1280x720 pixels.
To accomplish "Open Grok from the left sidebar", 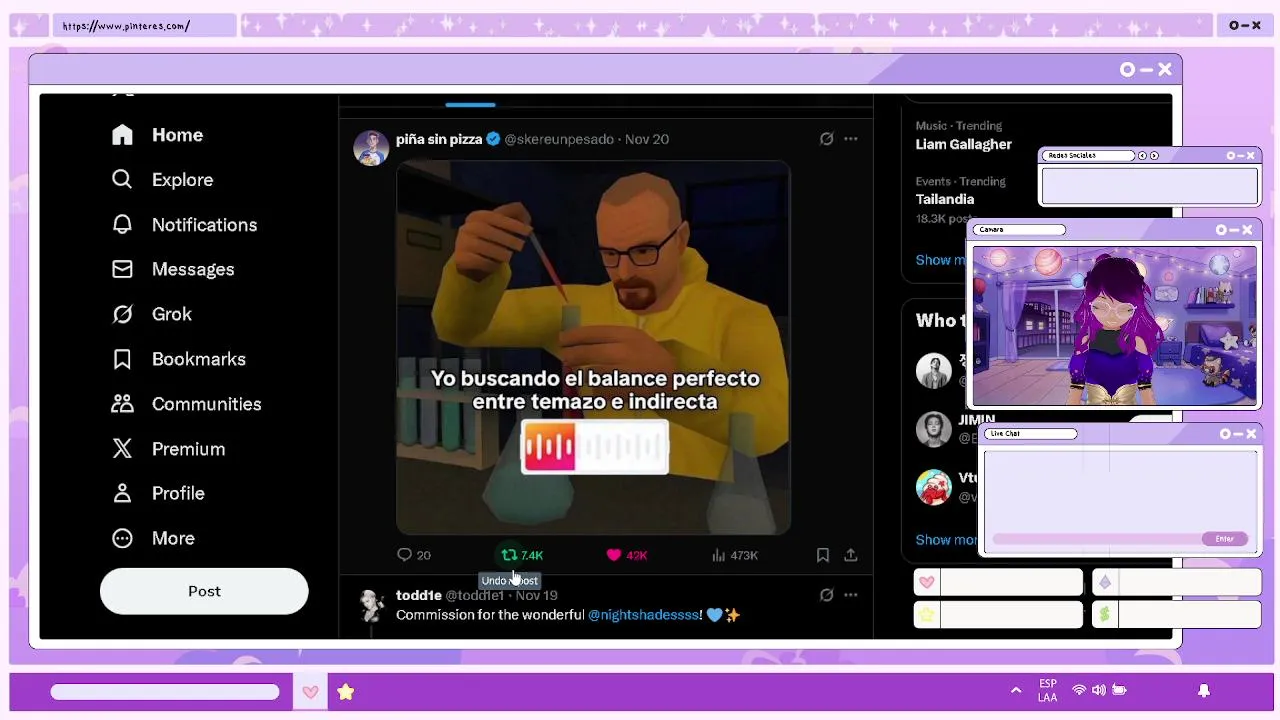I will click(x=151, y=314).
